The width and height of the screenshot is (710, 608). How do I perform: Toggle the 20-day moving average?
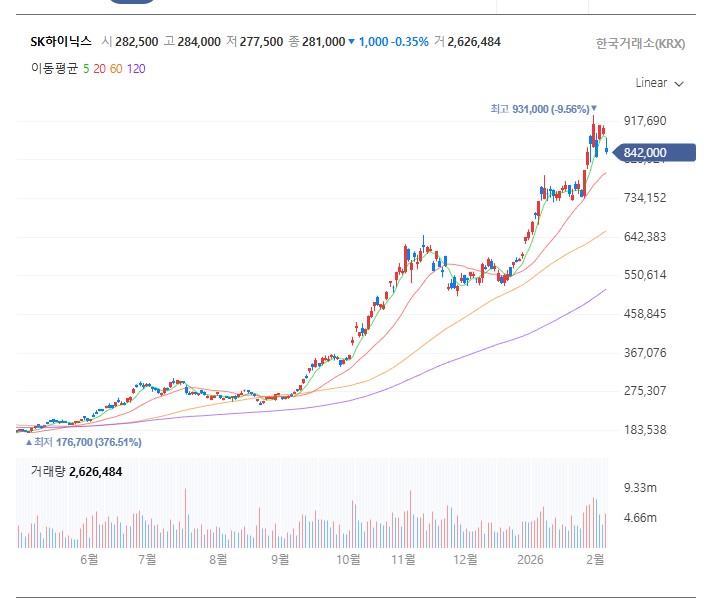pos(99,69)
